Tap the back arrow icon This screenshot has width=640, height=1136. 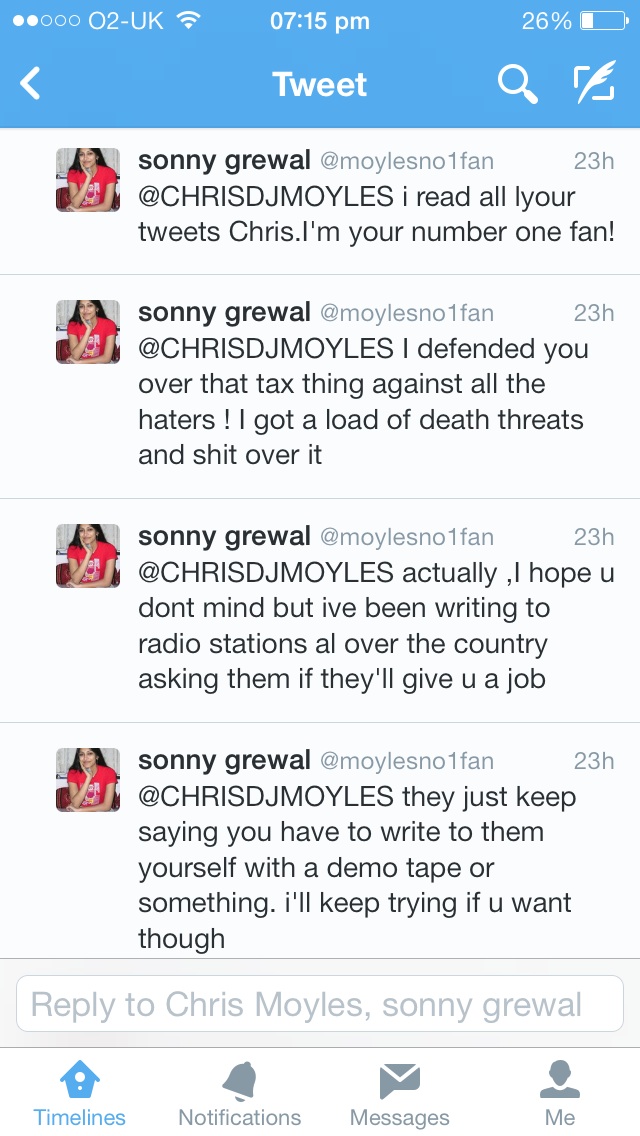31,84
